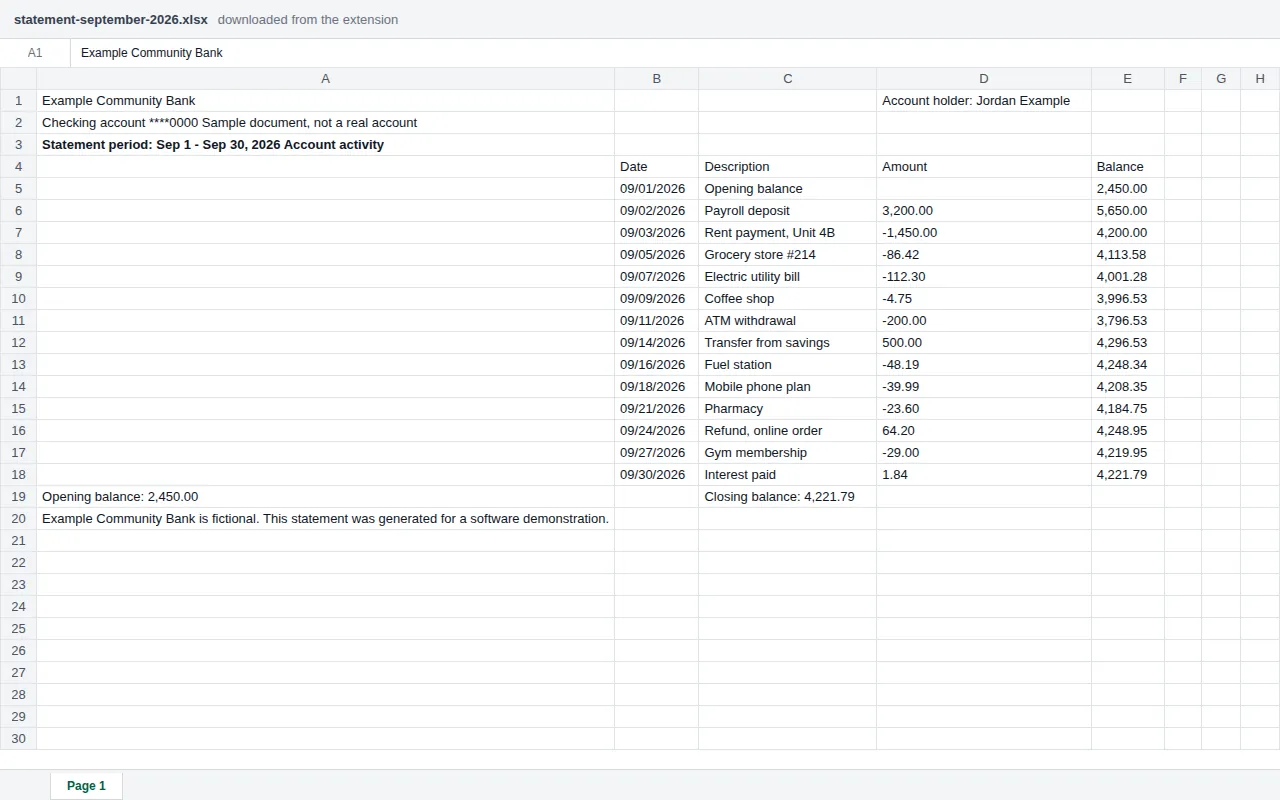
Task: Click the 'Checking account ****0000' cell
Action: pos(325,123)
